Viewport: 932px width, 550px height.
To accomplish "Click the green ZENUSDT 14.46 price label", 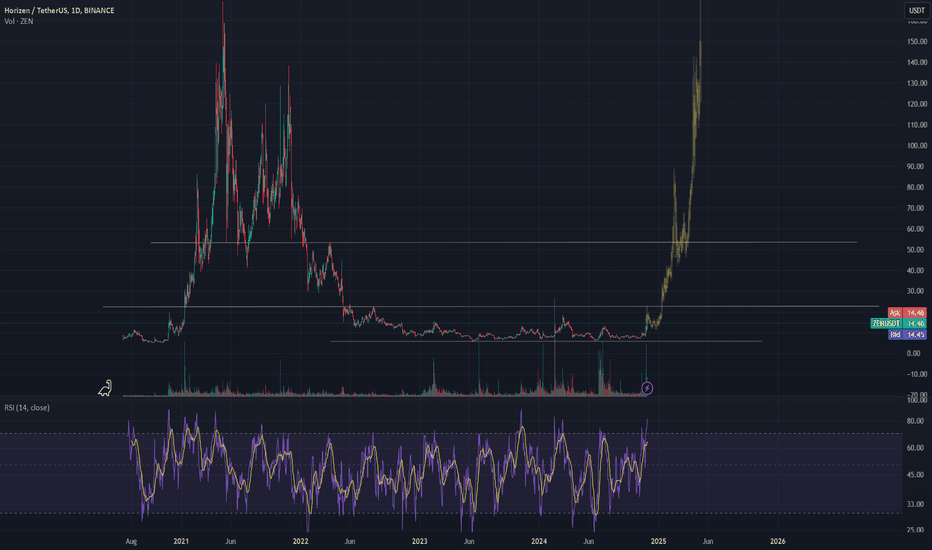I will coord(898,323).
